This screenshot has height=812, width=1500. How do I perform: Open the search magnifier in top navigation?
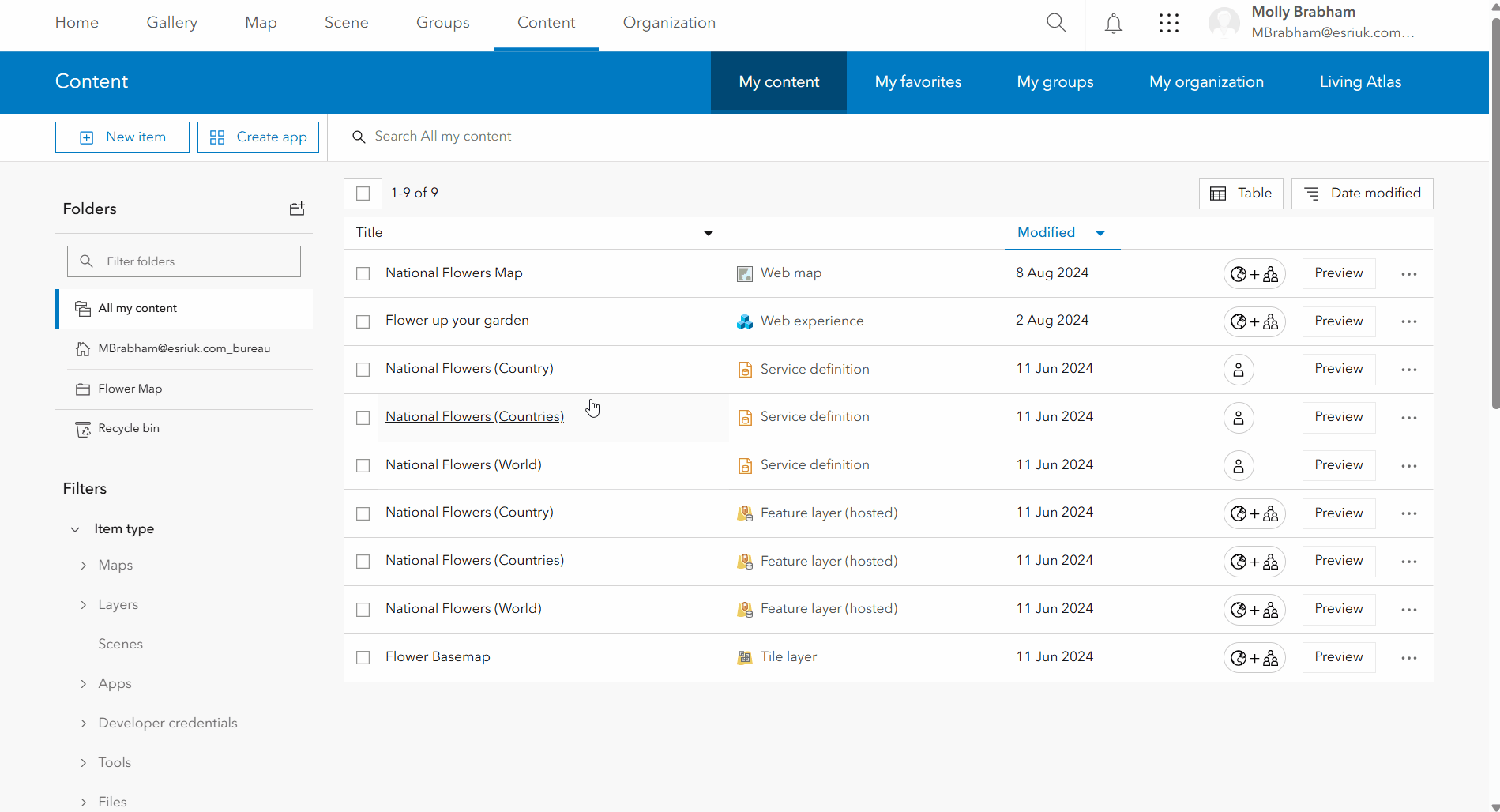pyautogui.click(x=1056, y=23)
